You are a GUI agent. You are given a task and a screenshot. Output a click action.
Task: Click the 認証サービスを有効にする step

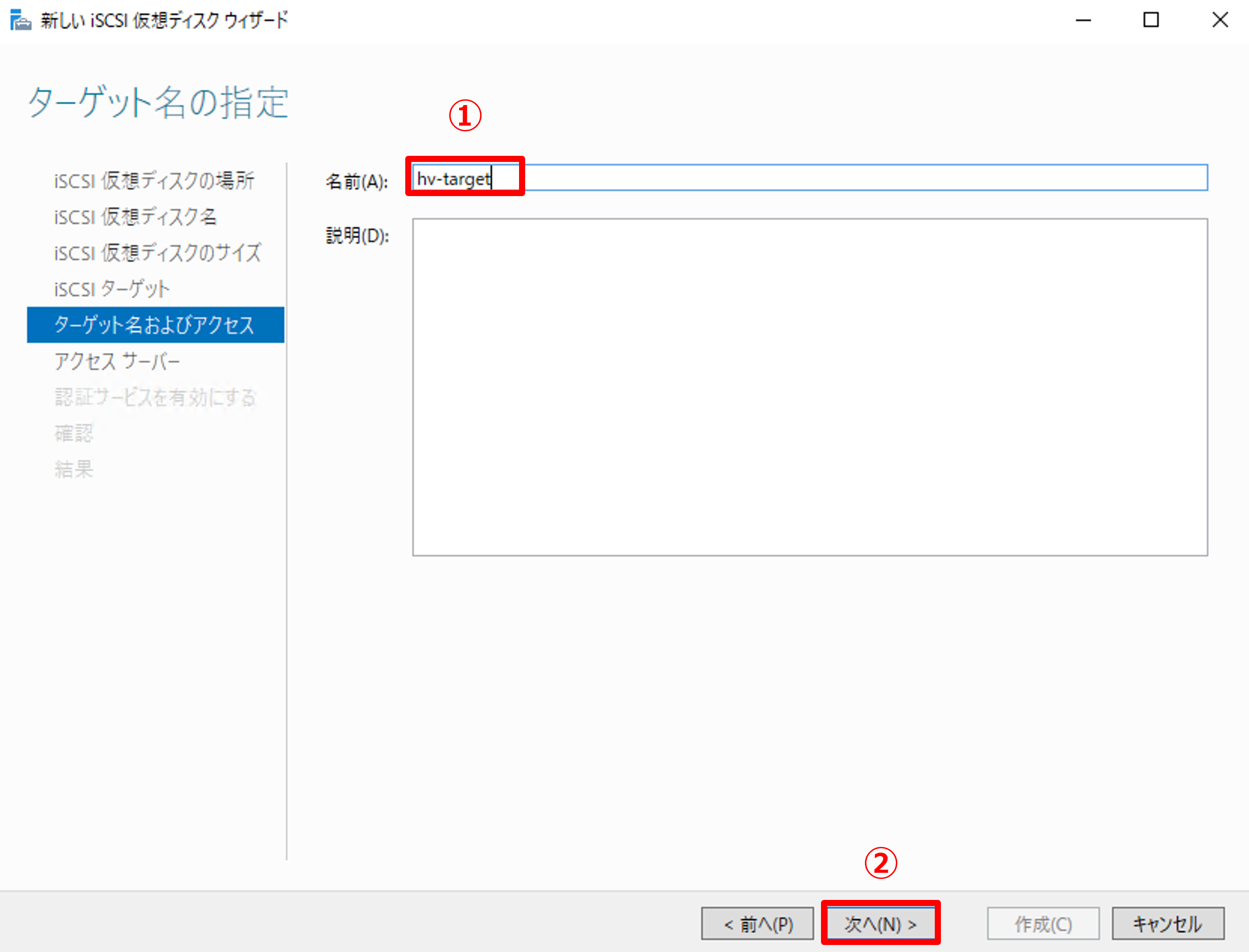tap(154, 397)
